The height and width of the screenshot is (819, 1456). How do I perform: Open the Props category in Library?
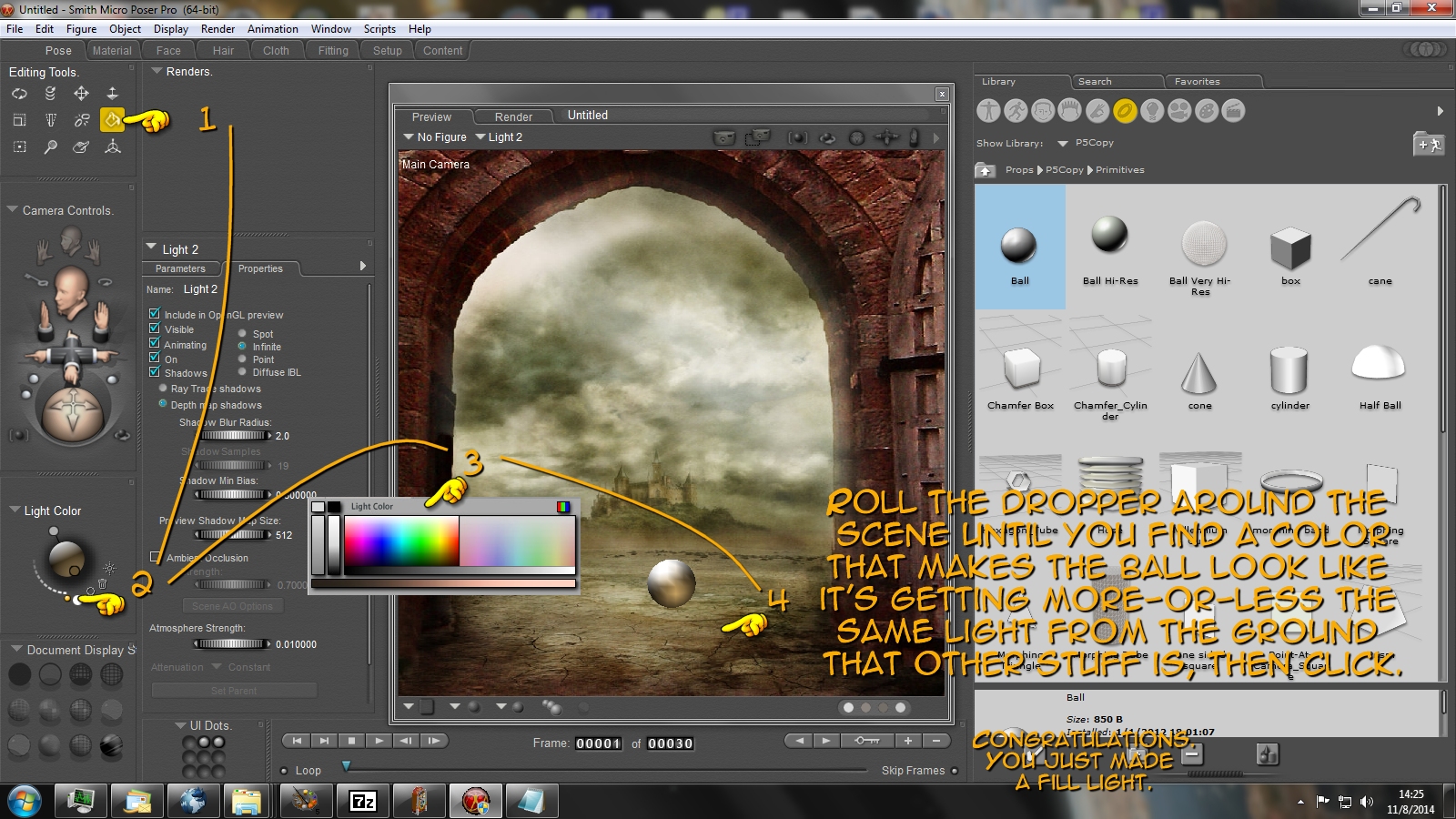click(1125, 111)
